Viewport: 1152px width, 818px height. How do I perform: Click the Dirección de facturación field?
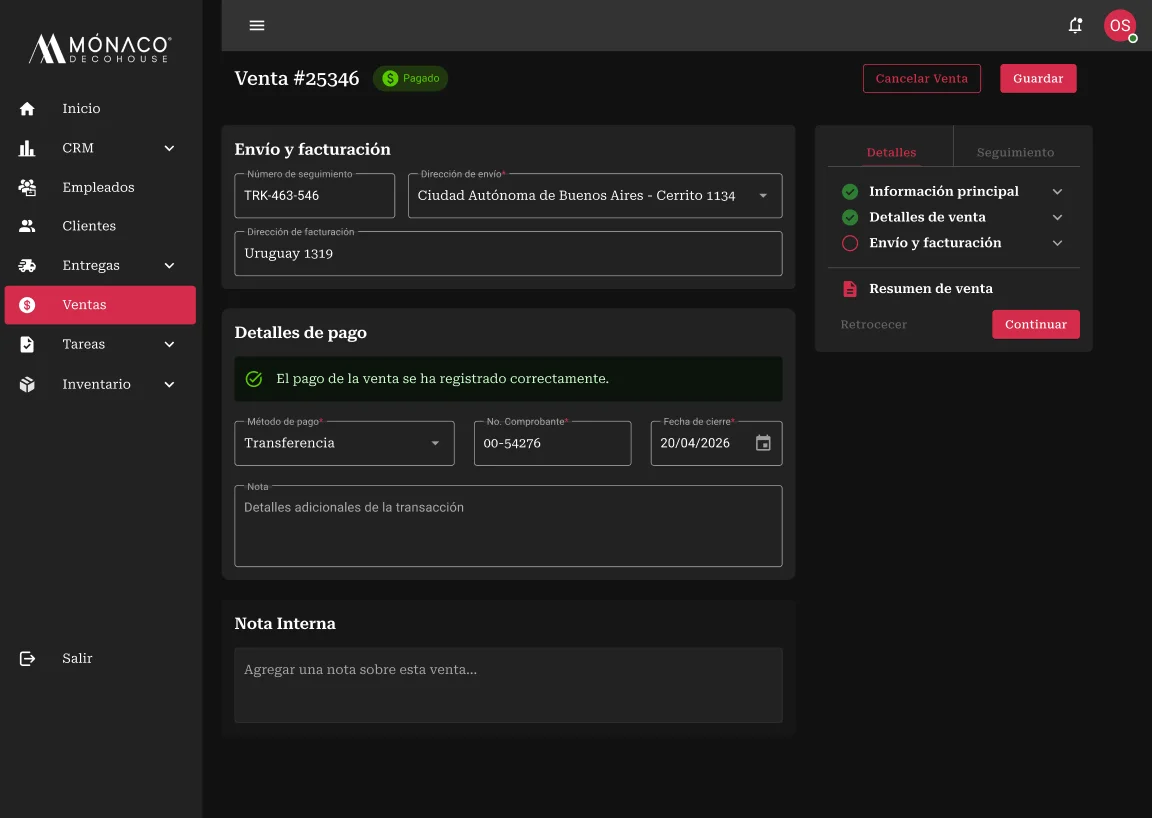point(508,254)
